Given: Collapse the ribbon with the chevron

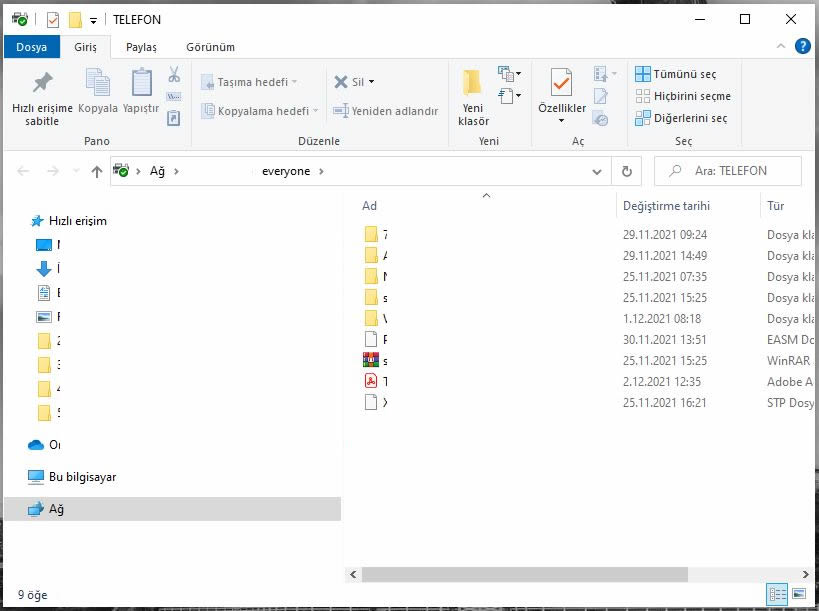Looking at the screenshot, I should coord(781,46).
